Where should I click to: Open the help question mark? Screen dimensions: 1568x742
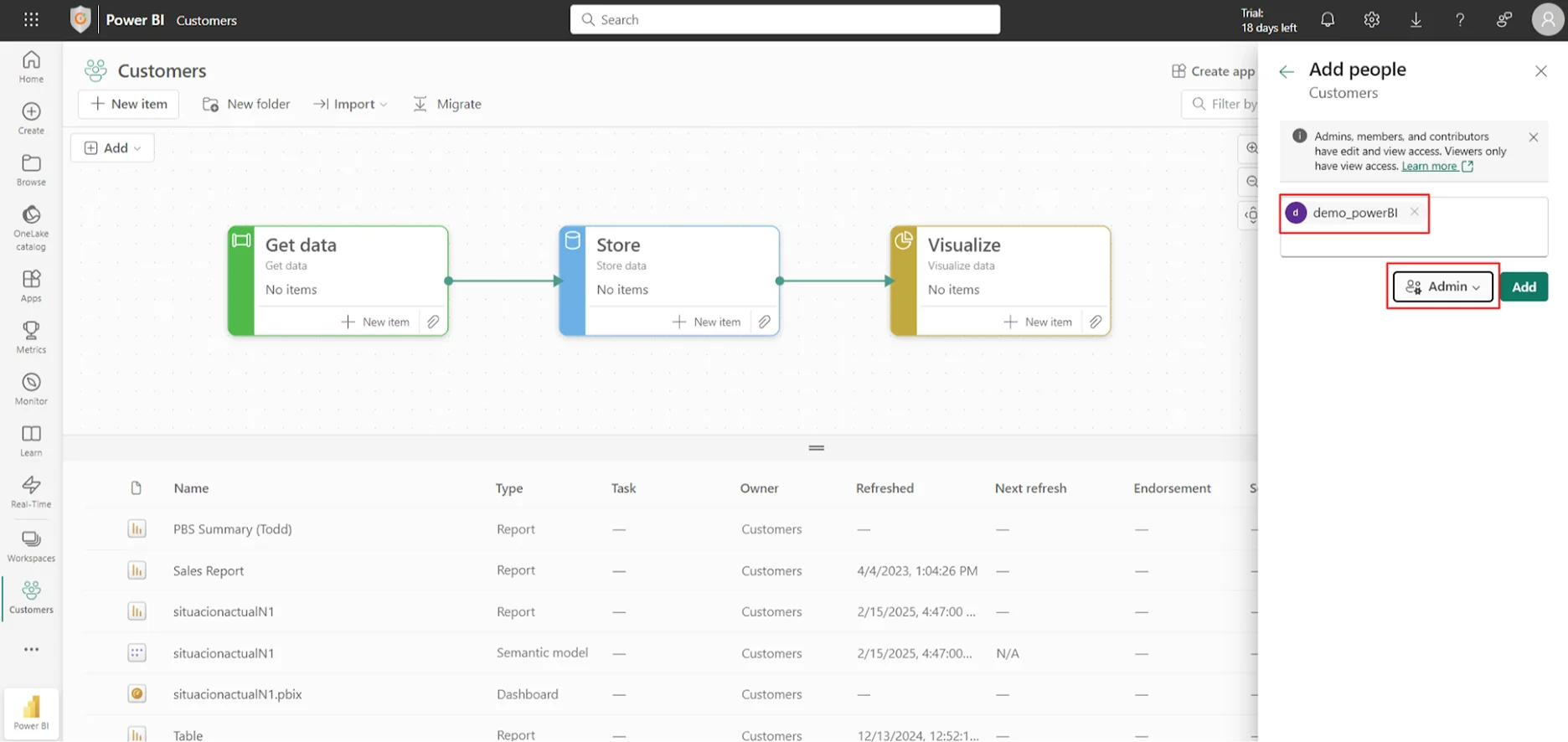tap(1460, 19)
